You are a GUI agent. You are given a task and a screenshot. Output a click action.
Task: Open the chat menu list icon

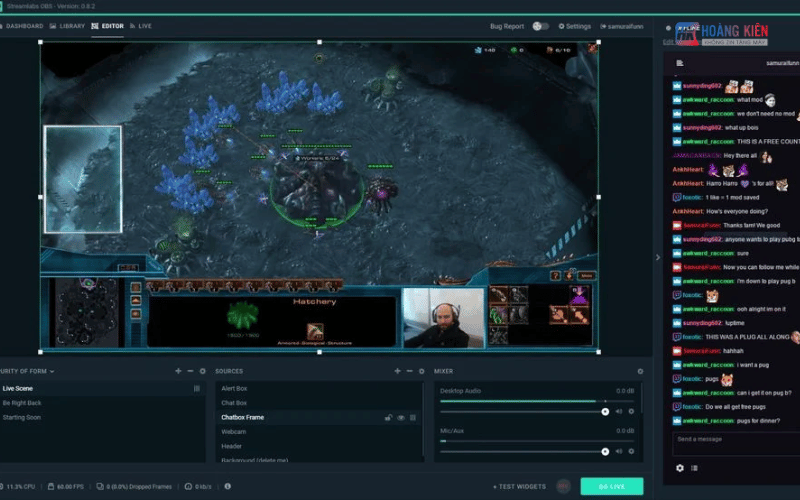coord(680,63)
